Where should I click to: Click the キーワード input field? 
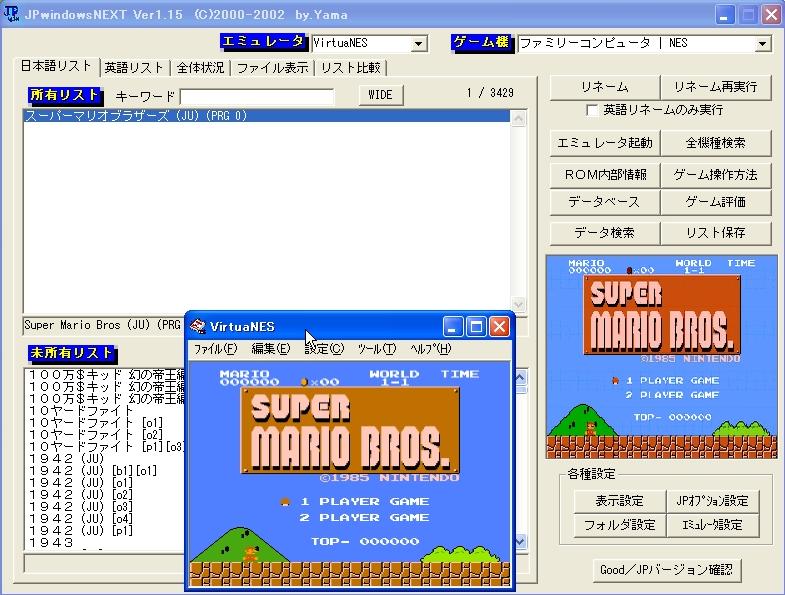pyautogui.click(x=257, y=96)
